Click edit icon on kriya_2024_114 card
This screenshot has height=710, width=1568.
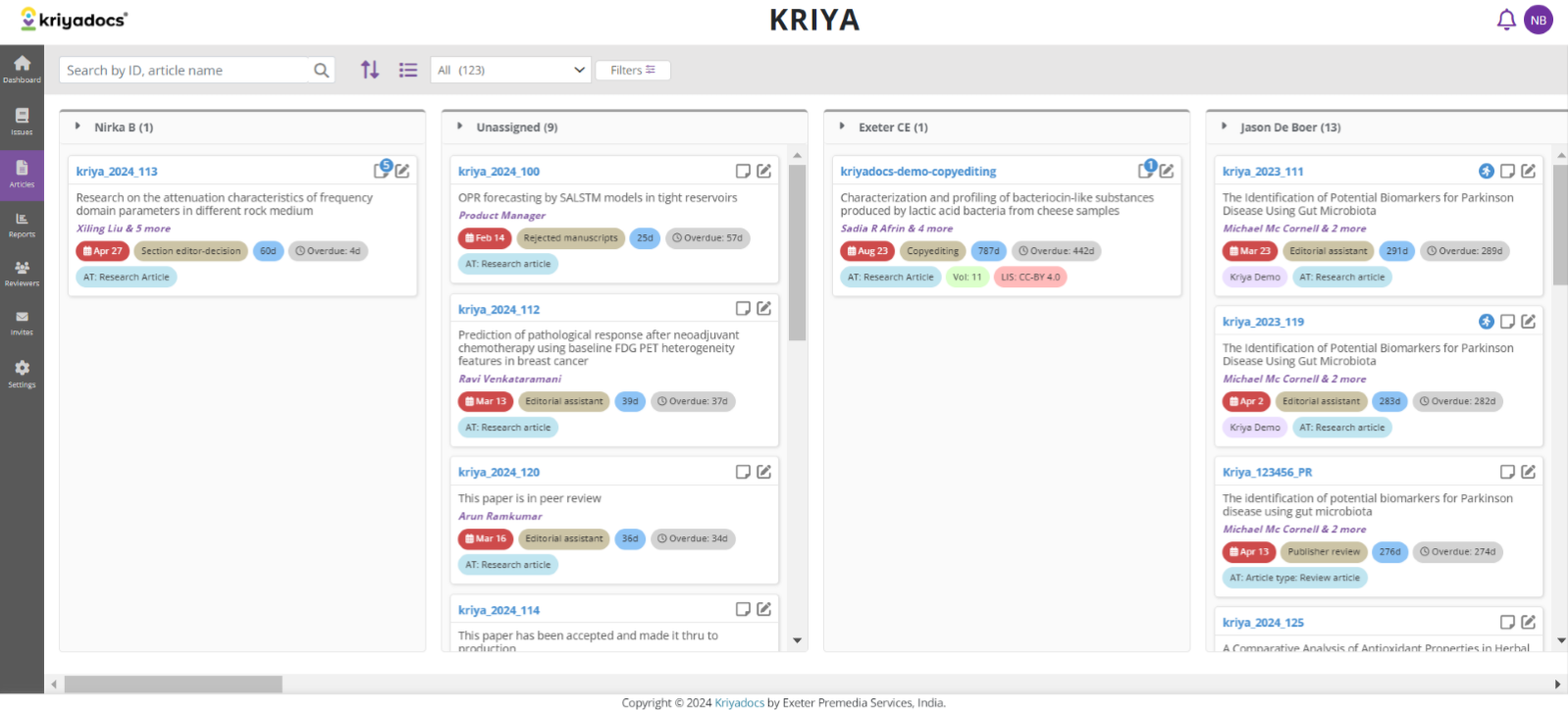764,609
